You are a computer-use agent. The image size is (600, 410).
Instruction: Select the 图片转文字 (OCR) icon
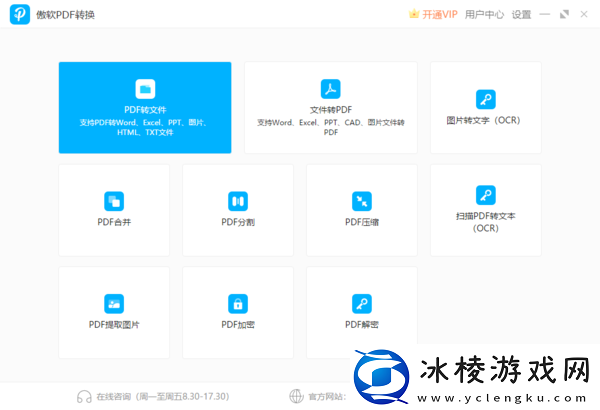pyautogui.click(x=486, y=100)
